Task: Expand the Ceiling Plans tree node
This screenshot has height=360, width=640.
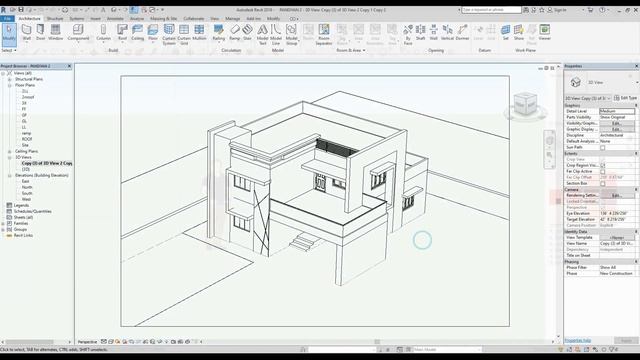Action: tap(9, 151)
